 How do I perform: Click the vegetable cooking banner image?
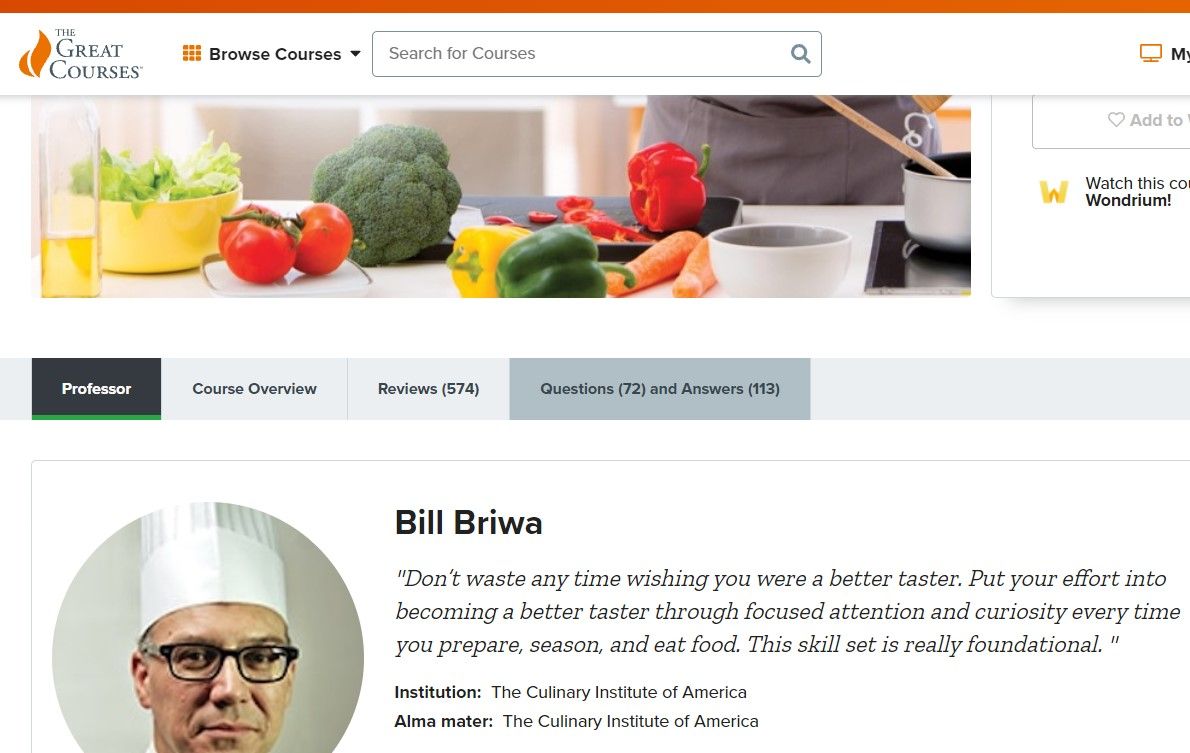[501, 196]
